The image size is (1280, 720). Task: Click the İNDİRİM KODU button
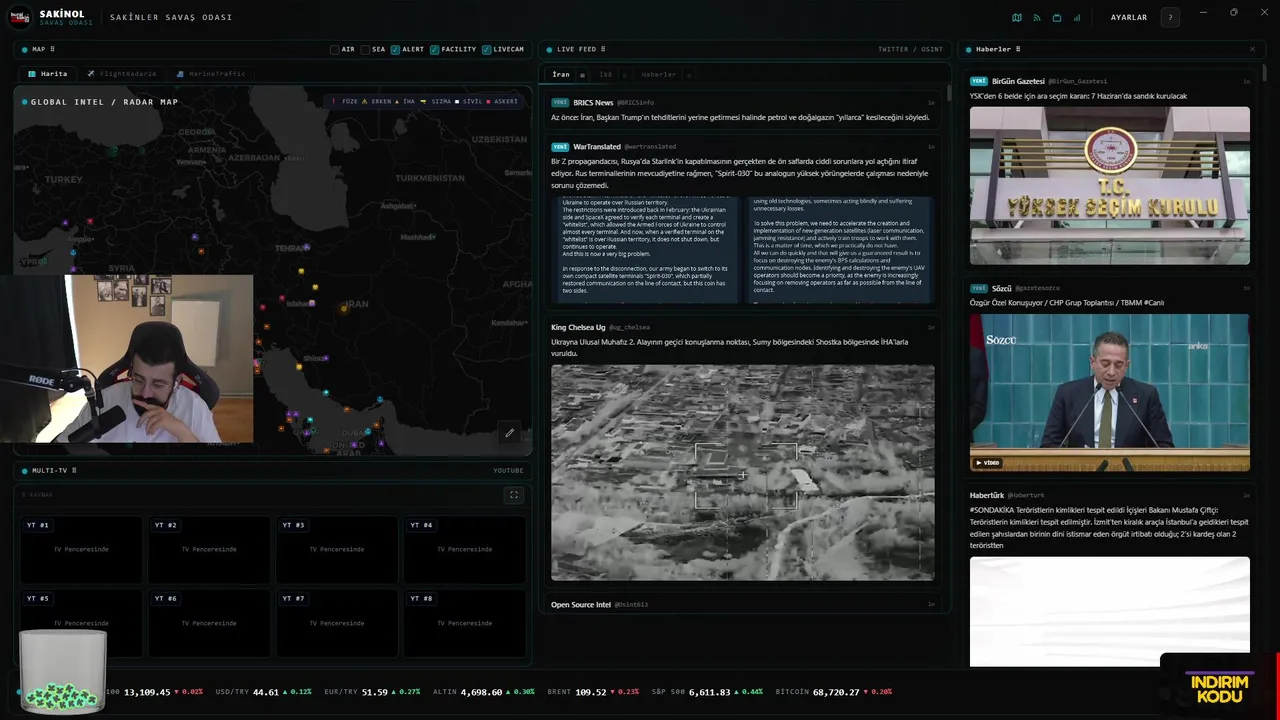(x=1219, y=689)
